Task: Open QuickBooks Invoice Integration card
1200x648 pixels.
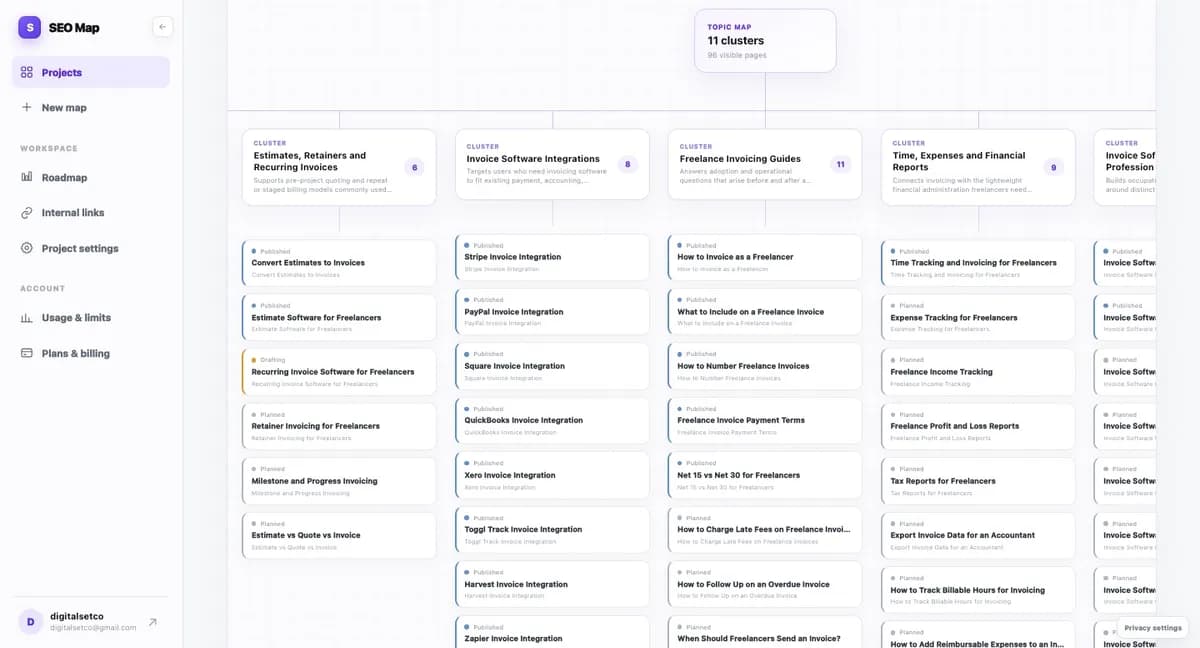Action: pos(552,421)
